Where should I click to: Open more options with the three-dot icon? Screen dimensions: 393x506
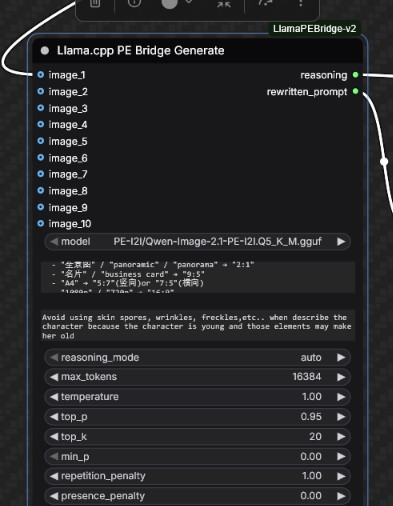click(x=300, y=3)
